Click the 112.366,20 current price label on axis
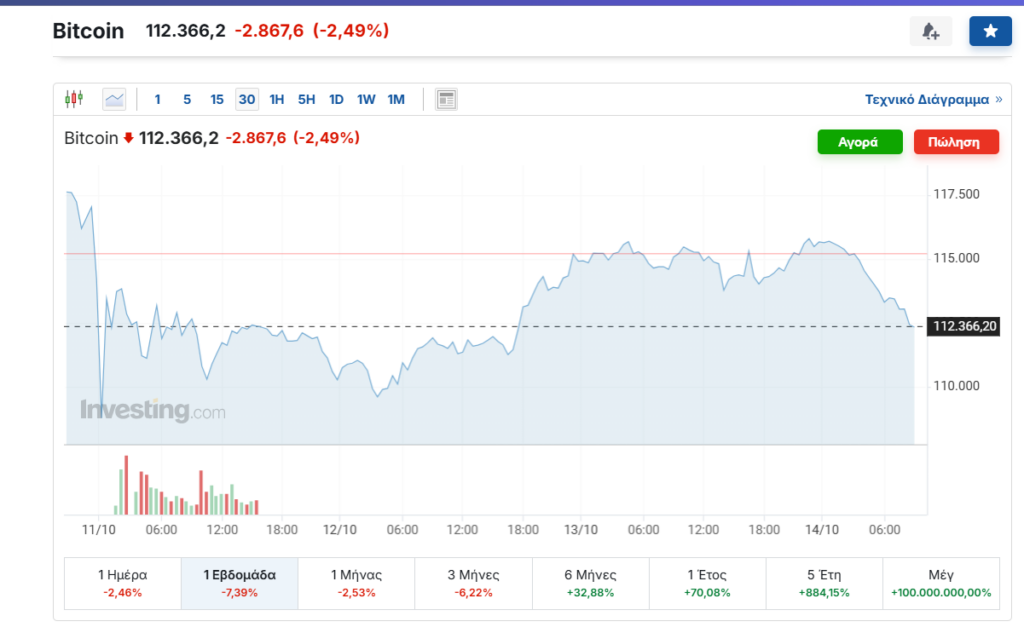The height and width of the screenshot is (633, 1024). click(965, 326)
